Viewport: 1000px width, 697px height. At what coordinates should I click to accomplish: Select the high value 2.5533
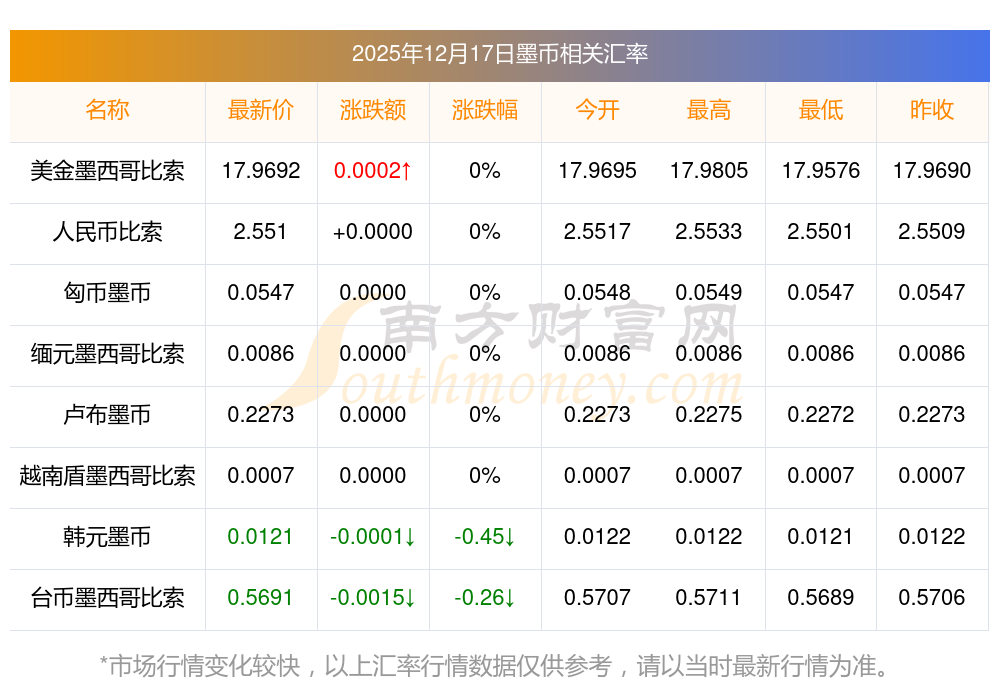(x=709, y=231)
